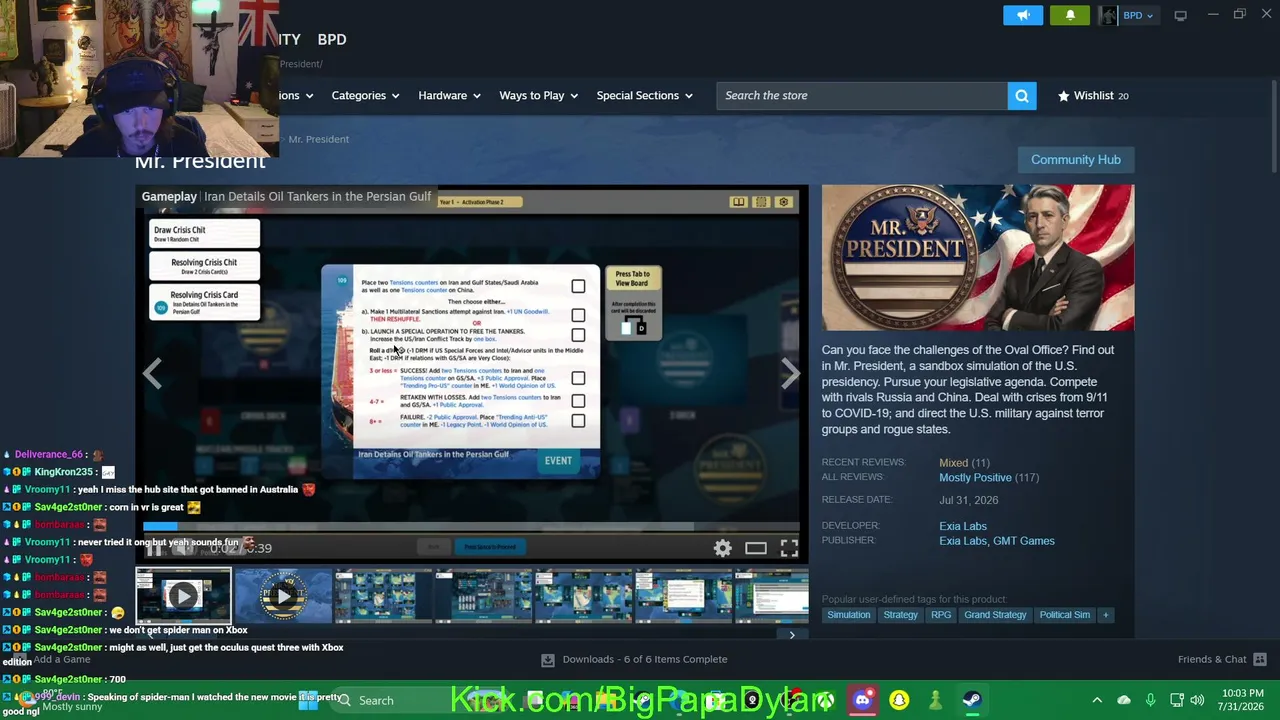The image size is (1280, 720).
Task: Pause the gameplay trailer
Action: 154,548
